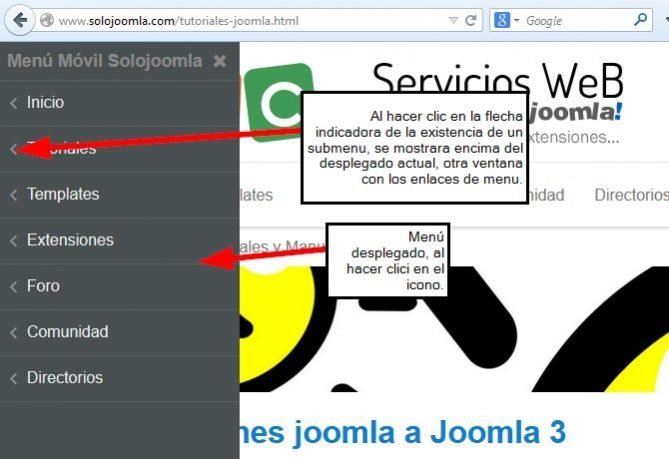Expand submenu arrow beside Inicio
669x459 pixels.
(14, 103)
